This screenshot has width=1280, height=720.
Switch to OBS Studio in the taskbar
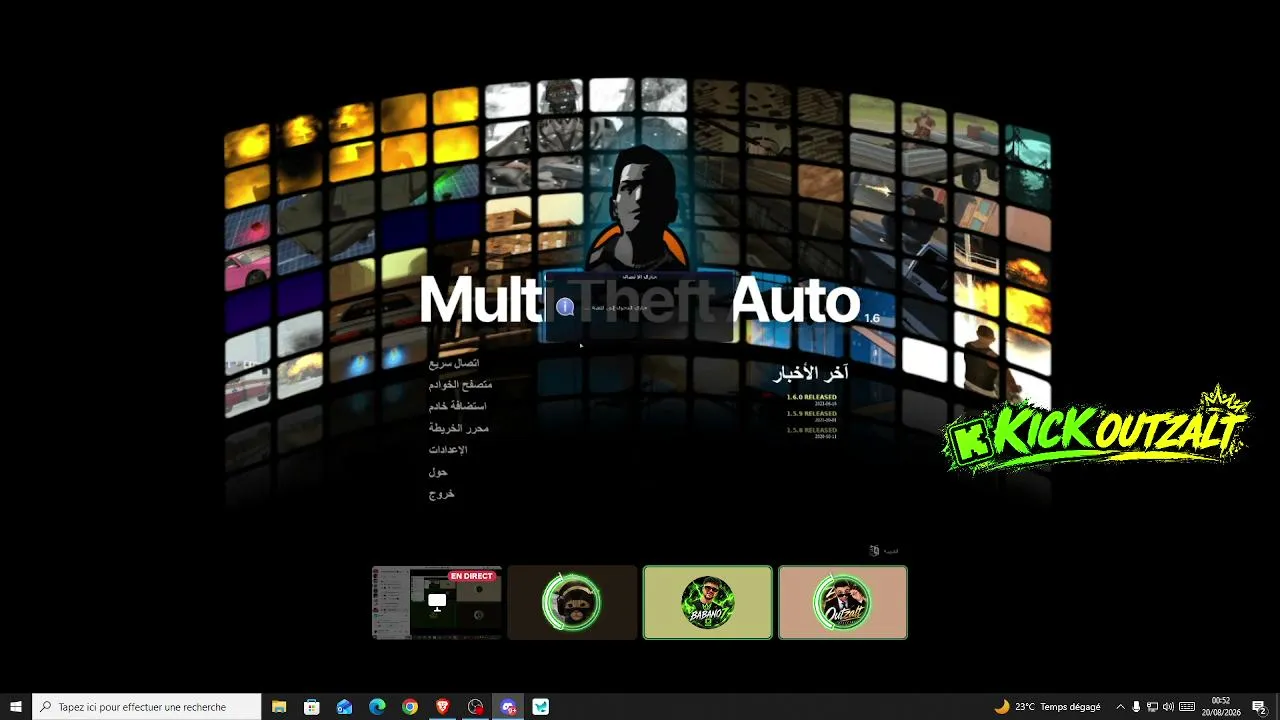click(476, 707)
